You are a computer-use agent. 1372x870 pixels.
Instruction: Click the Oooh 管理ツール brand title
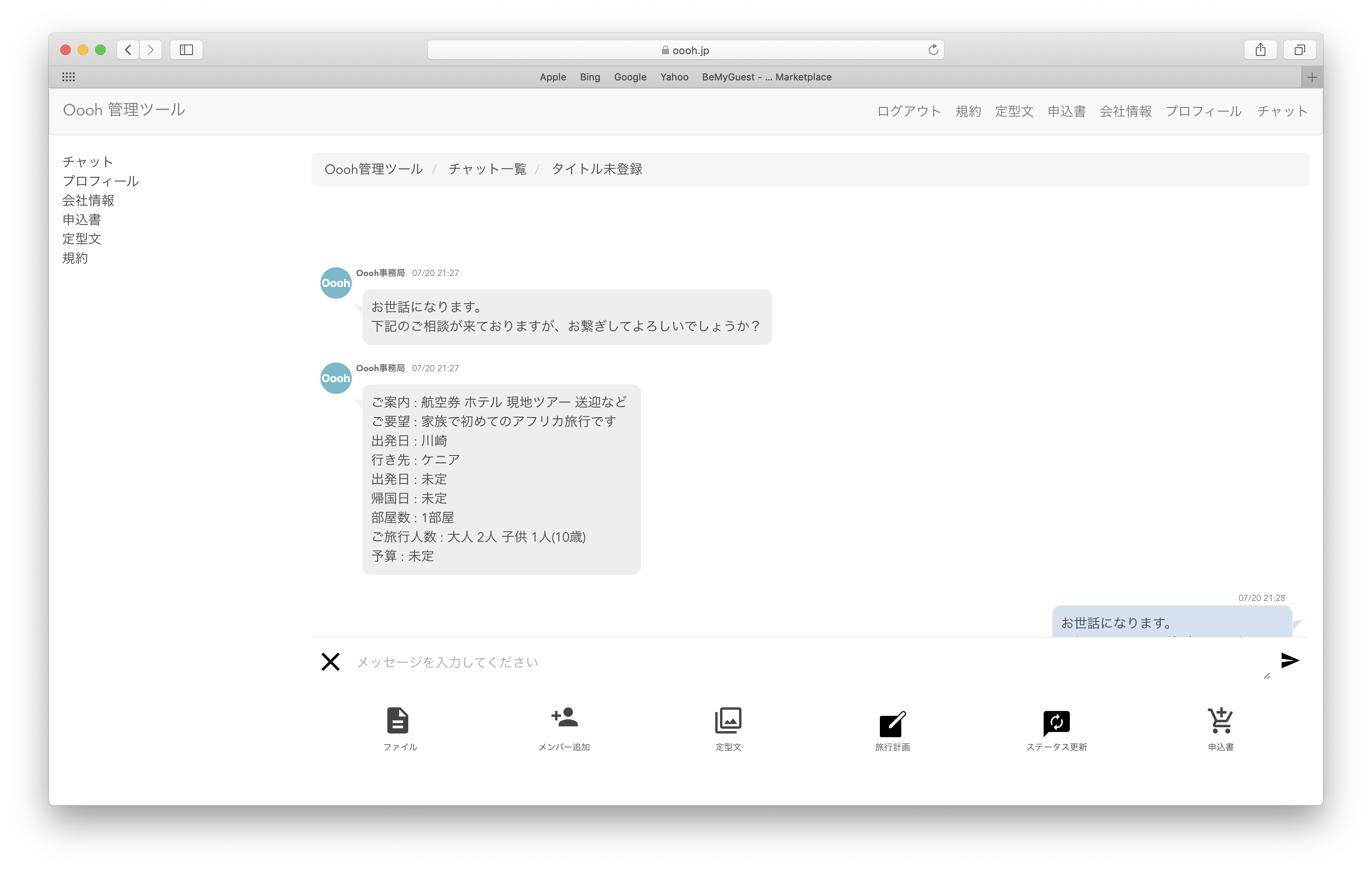click(x=124, y=110)
